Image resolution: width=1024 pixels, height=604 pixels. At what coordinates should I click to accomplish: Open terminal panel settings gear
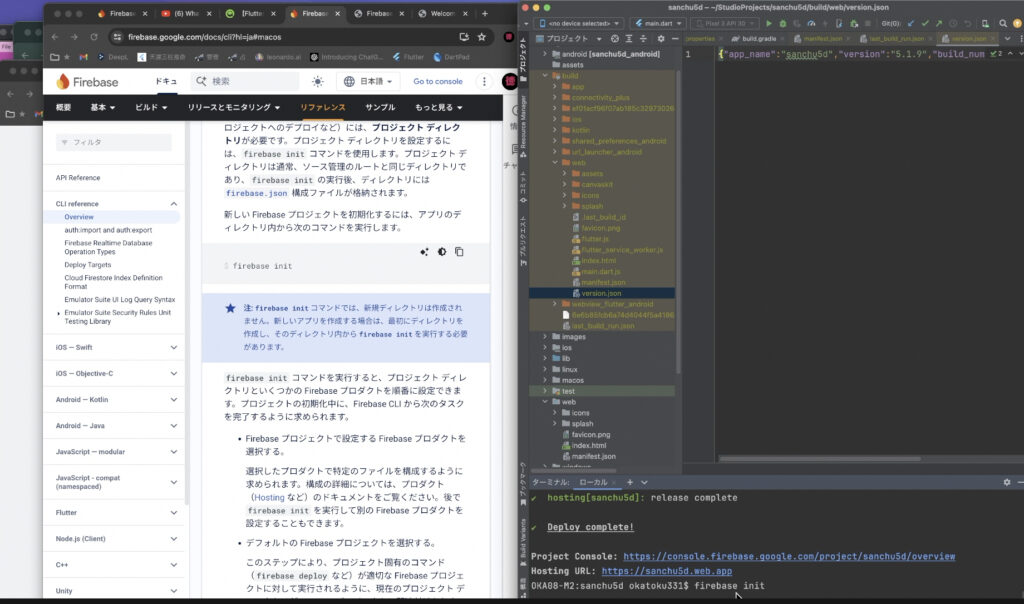click(x=1006, y=482)
